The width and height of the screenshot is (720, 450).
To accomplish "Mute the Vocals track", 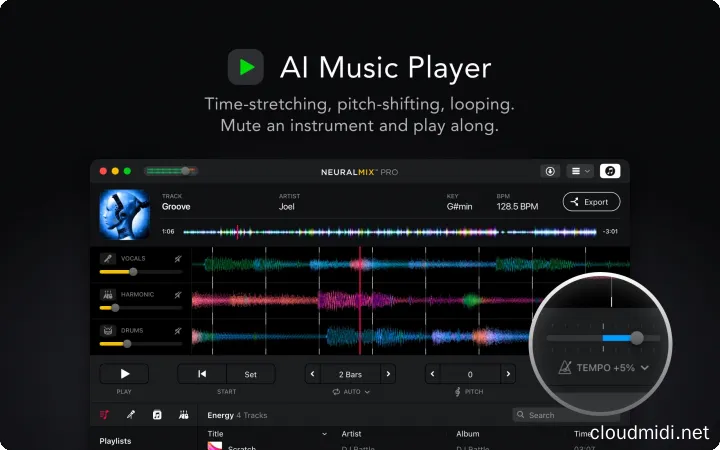I will 178,258.
